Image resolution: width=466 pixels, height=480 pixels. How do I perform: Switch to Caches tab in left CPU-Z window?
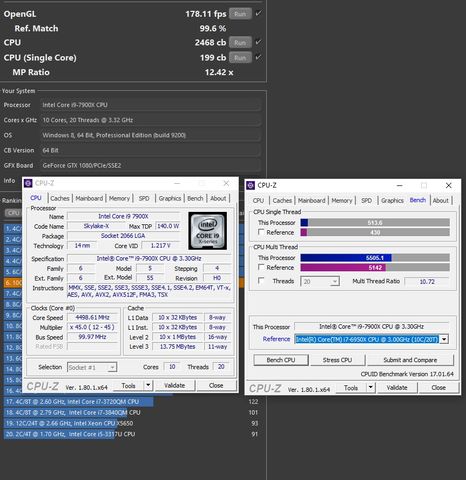(x=60, y=198)
